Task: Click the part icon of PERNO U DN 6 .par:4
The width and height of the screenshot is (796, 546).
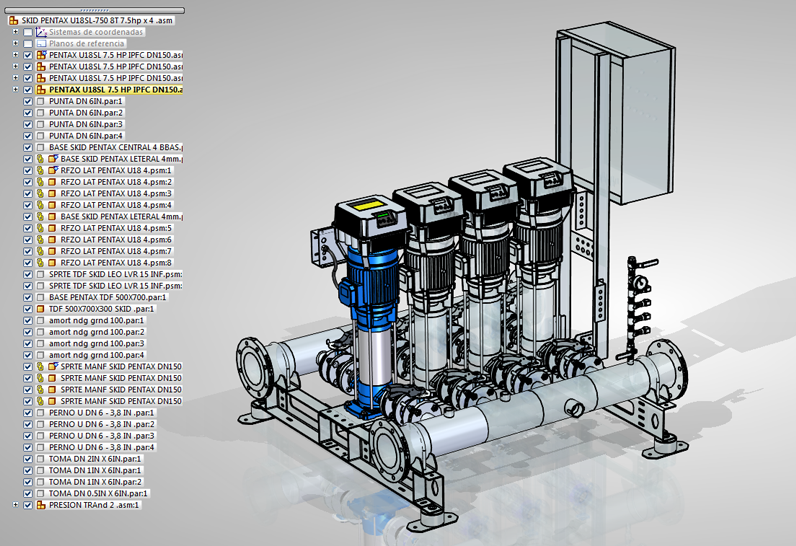Action: pyautogui.click(x=41, y=448)
